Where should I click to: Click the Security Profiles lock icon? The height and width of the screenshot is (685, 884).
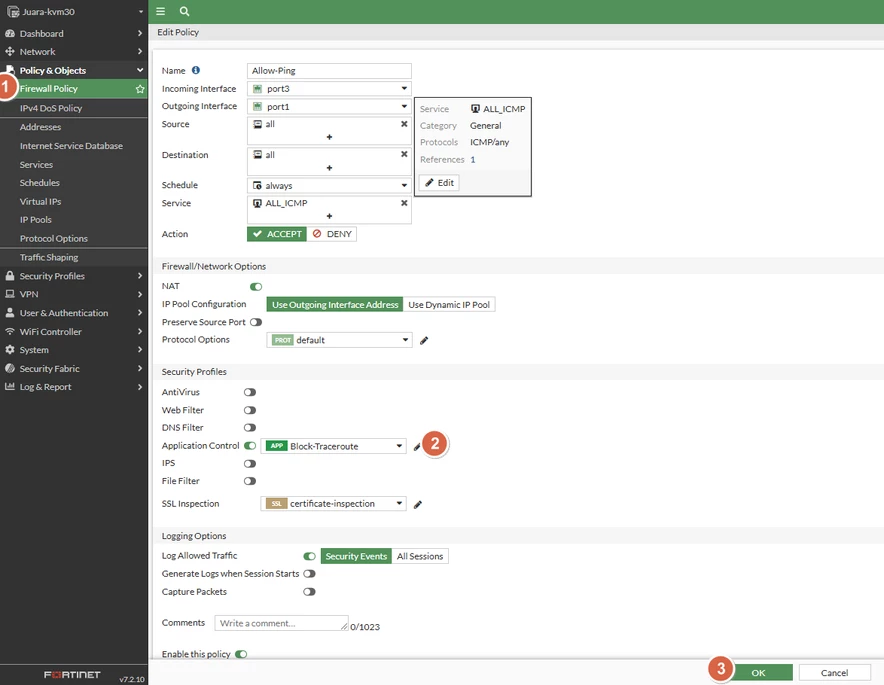pyautogui.click(x=10, y=276)
